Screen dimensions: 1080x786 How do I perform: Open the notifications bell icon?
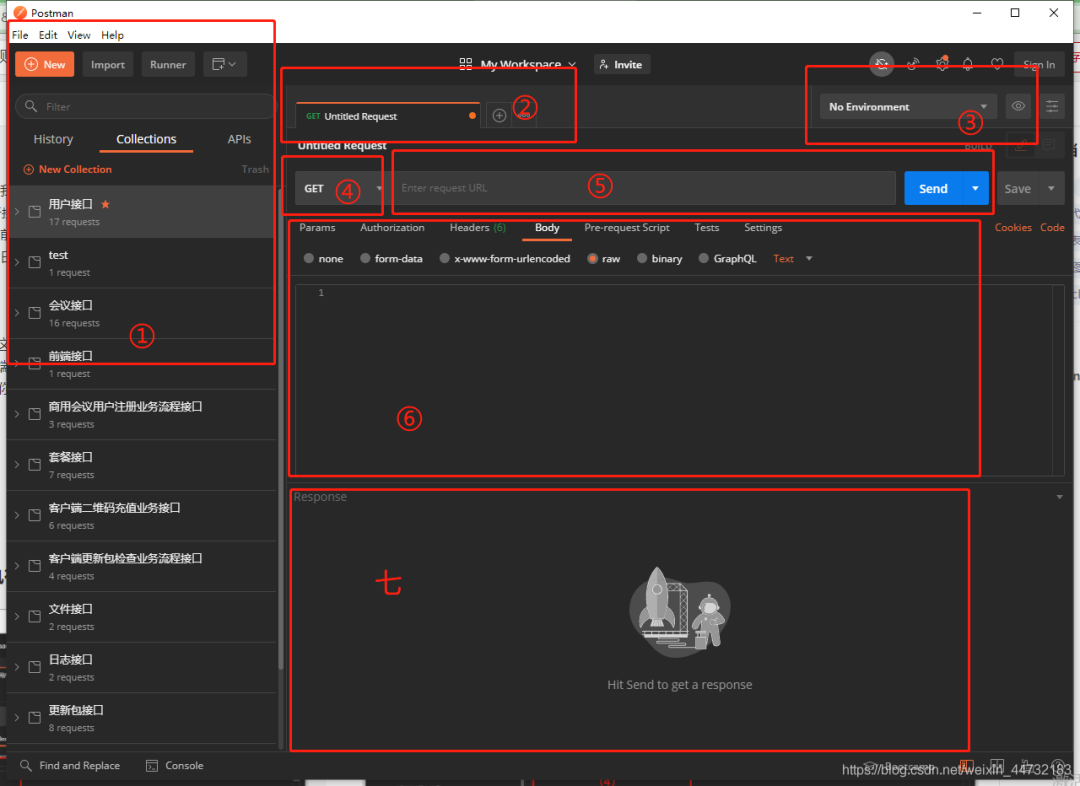[x=968, y=64]
